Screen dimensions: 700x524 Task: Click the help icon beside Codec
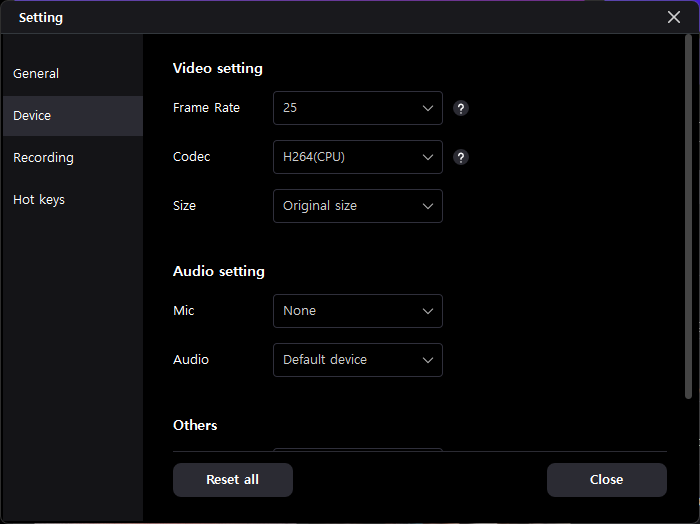(x=461, y=157)
